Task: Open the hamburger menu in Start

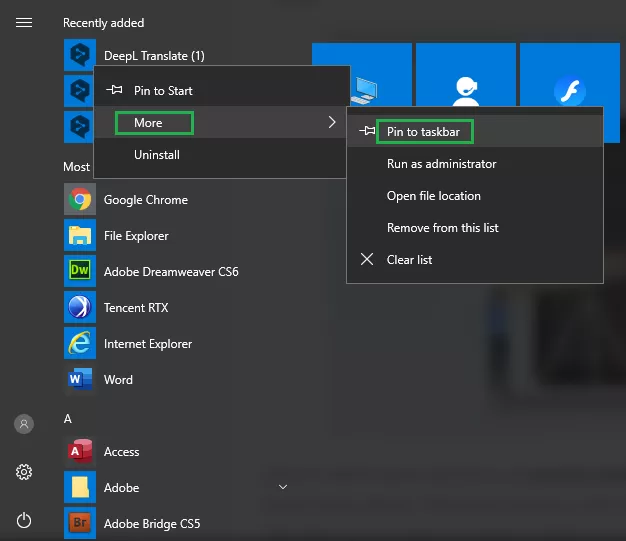Action: 24,23
